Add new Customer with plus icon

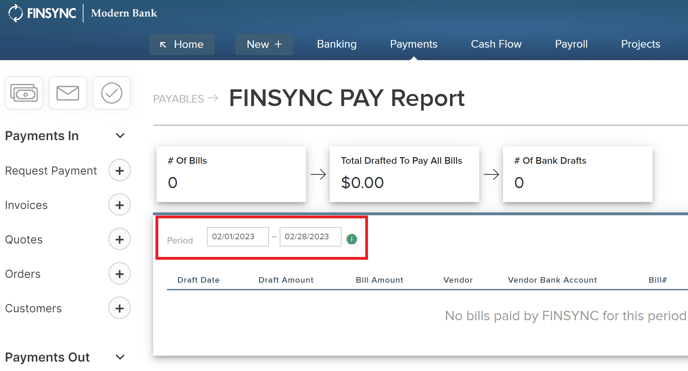pyautogui.click(x=119, y=308)
